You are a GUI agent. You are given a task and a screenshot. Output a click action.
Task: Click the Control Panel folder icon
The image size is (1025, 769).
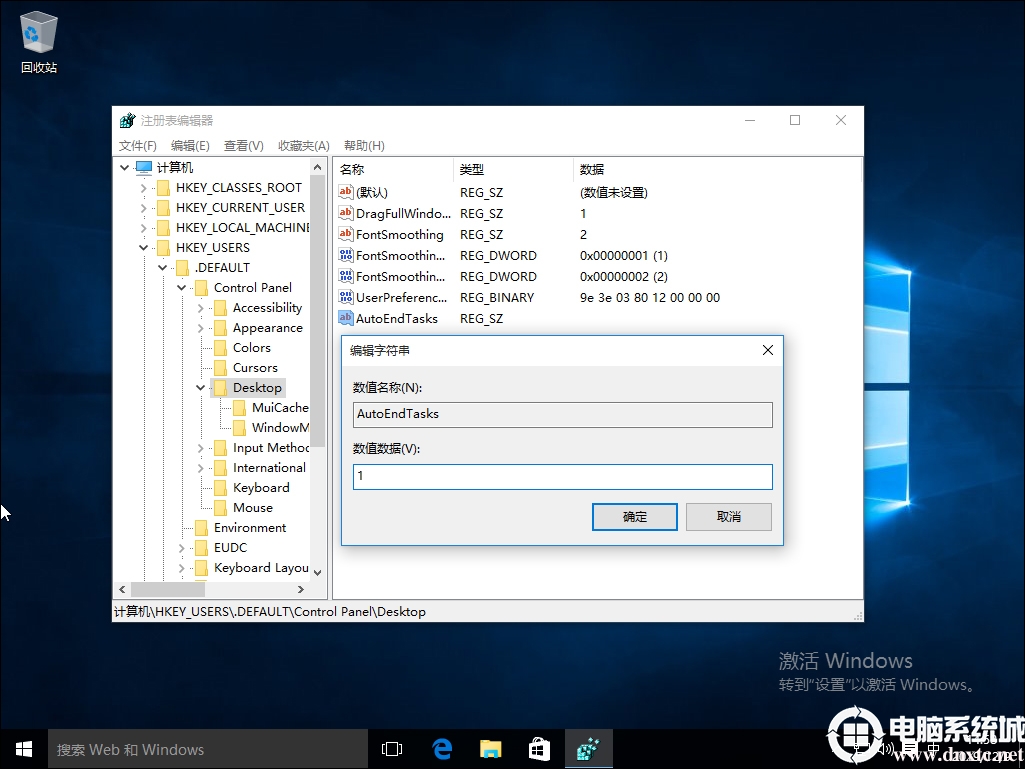[201, 288]
